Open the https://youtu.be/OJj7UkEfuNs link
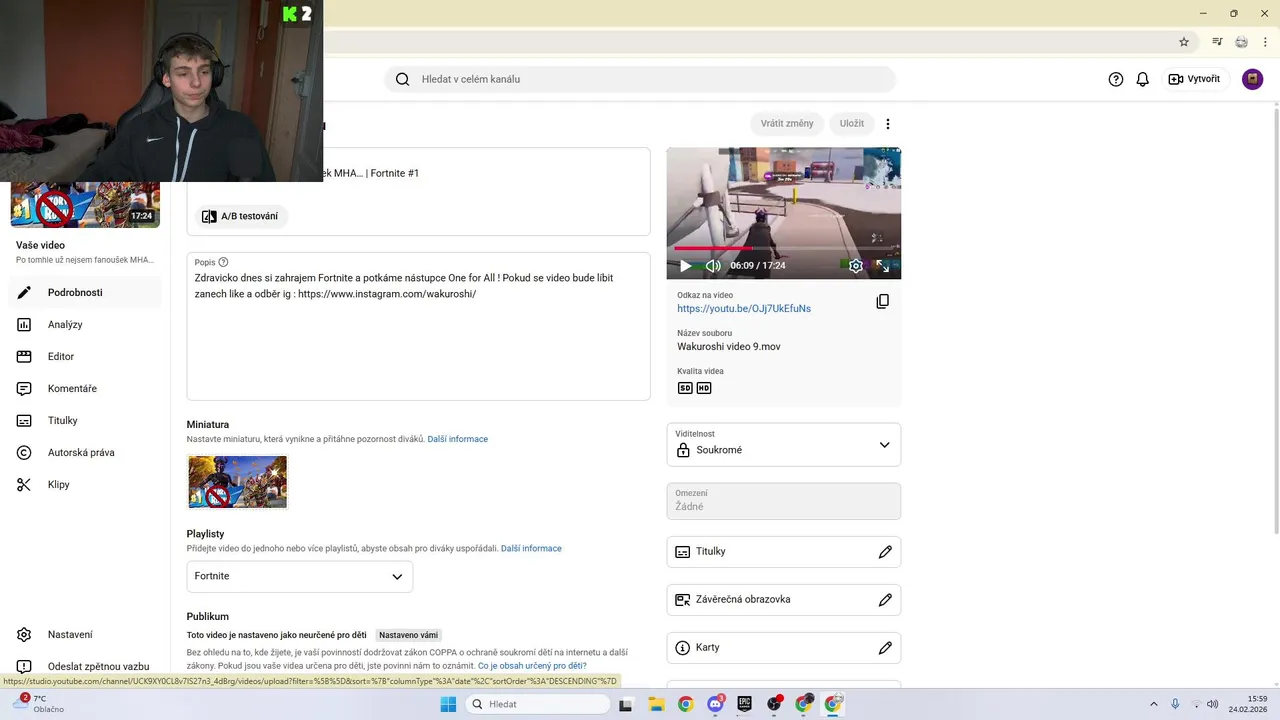This screenshot has width=1280, height=720. click(x=744, y=309)
